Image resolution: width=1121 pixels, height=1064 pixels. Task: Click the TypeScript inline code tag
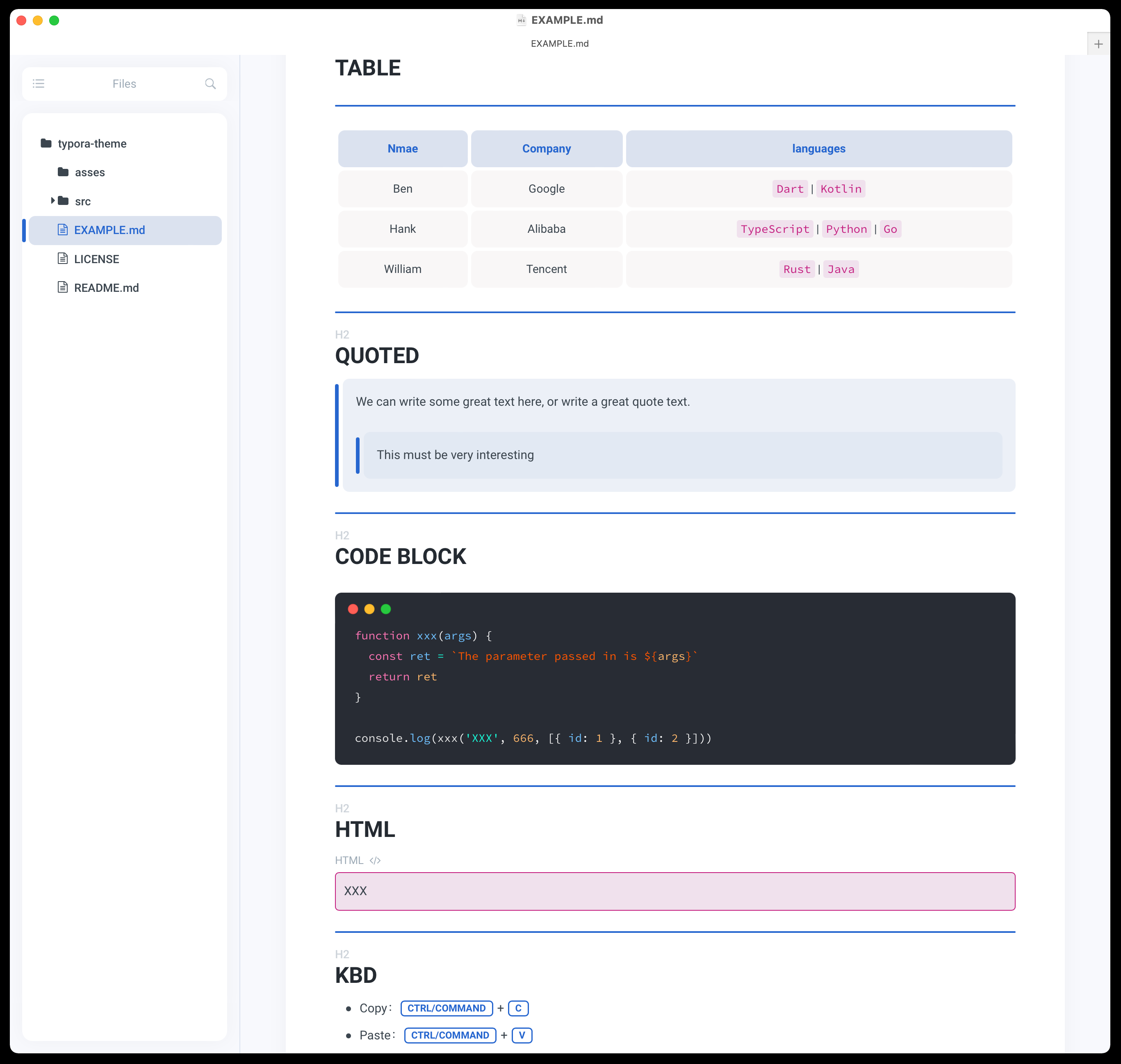tap(775, 229)
